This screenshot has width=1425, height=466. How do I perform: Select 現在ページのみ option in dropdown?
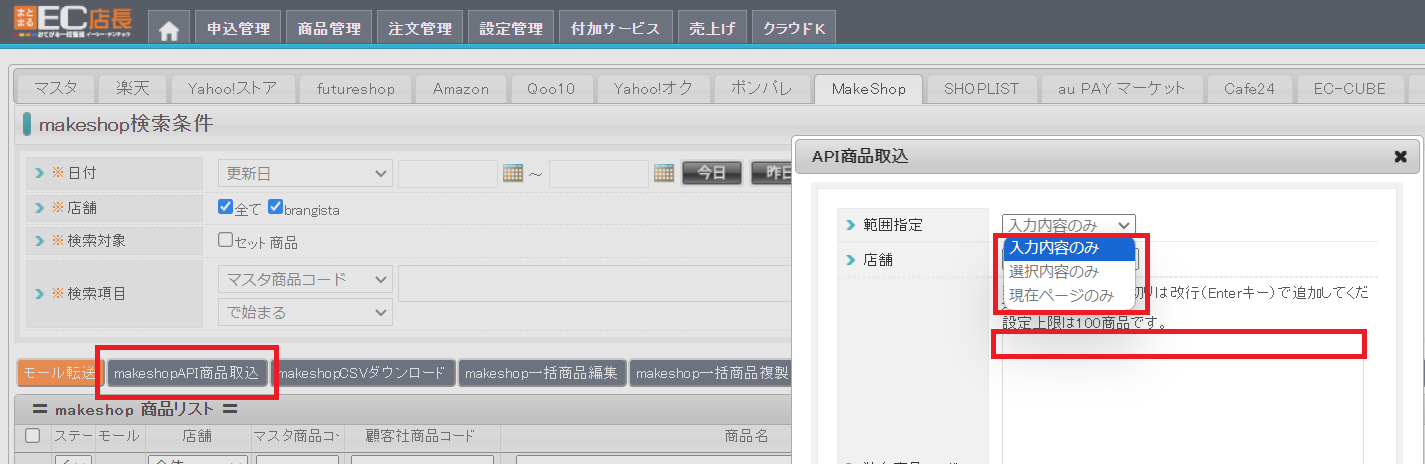1061,295
